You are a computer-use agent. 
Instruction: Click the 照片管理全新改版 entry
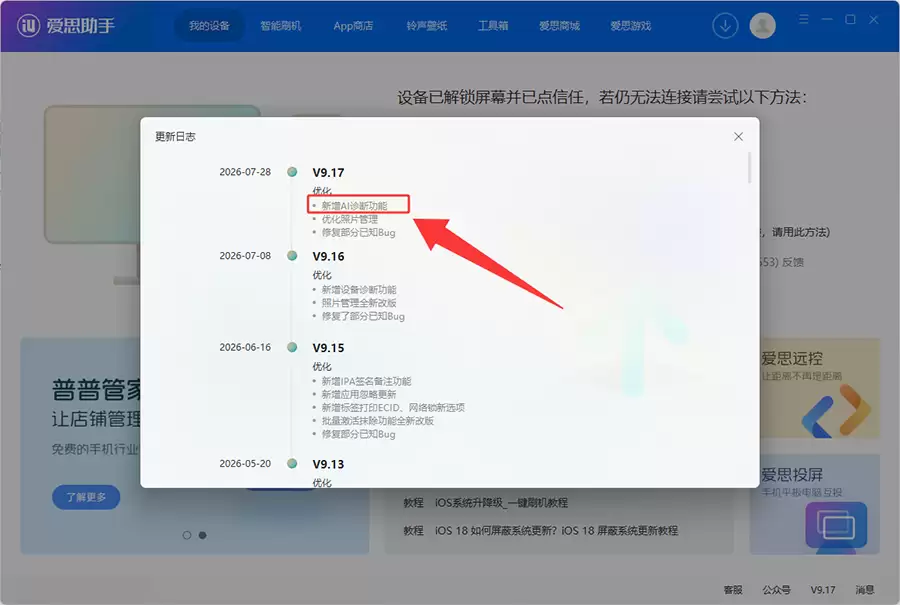(359, 303)
